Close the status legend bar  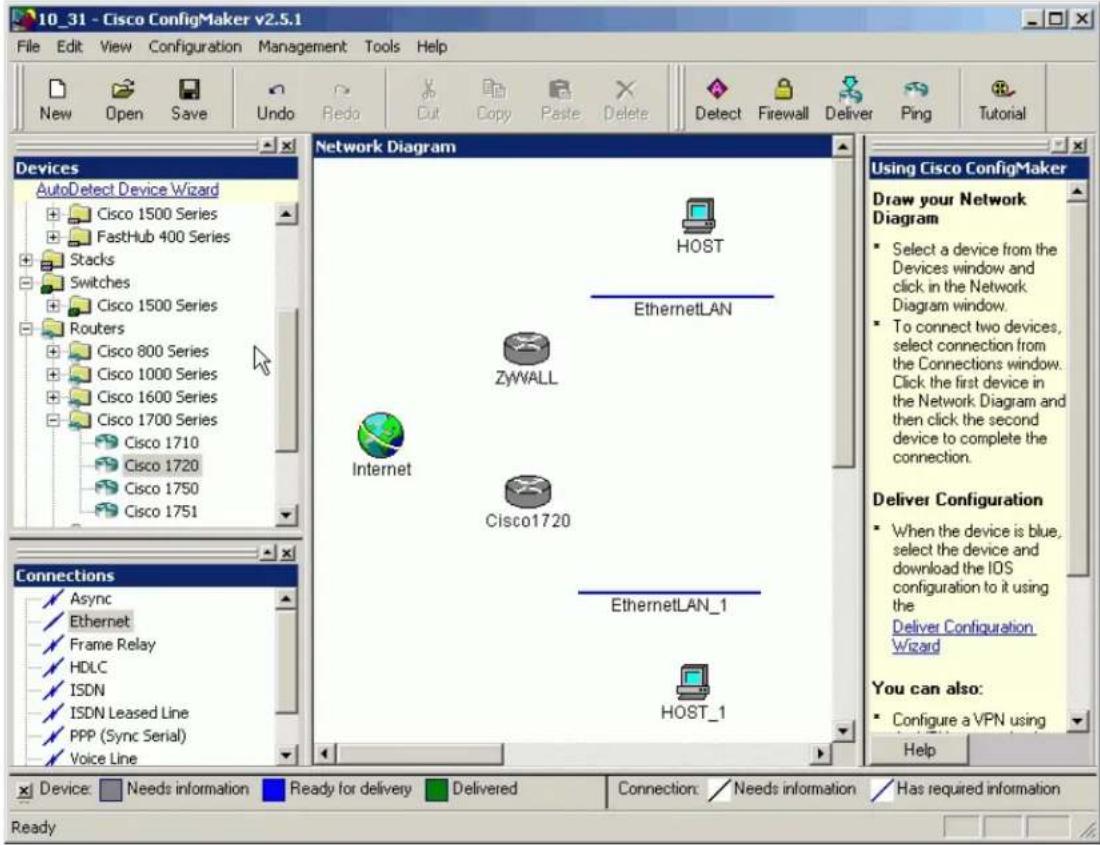(25, 791)
